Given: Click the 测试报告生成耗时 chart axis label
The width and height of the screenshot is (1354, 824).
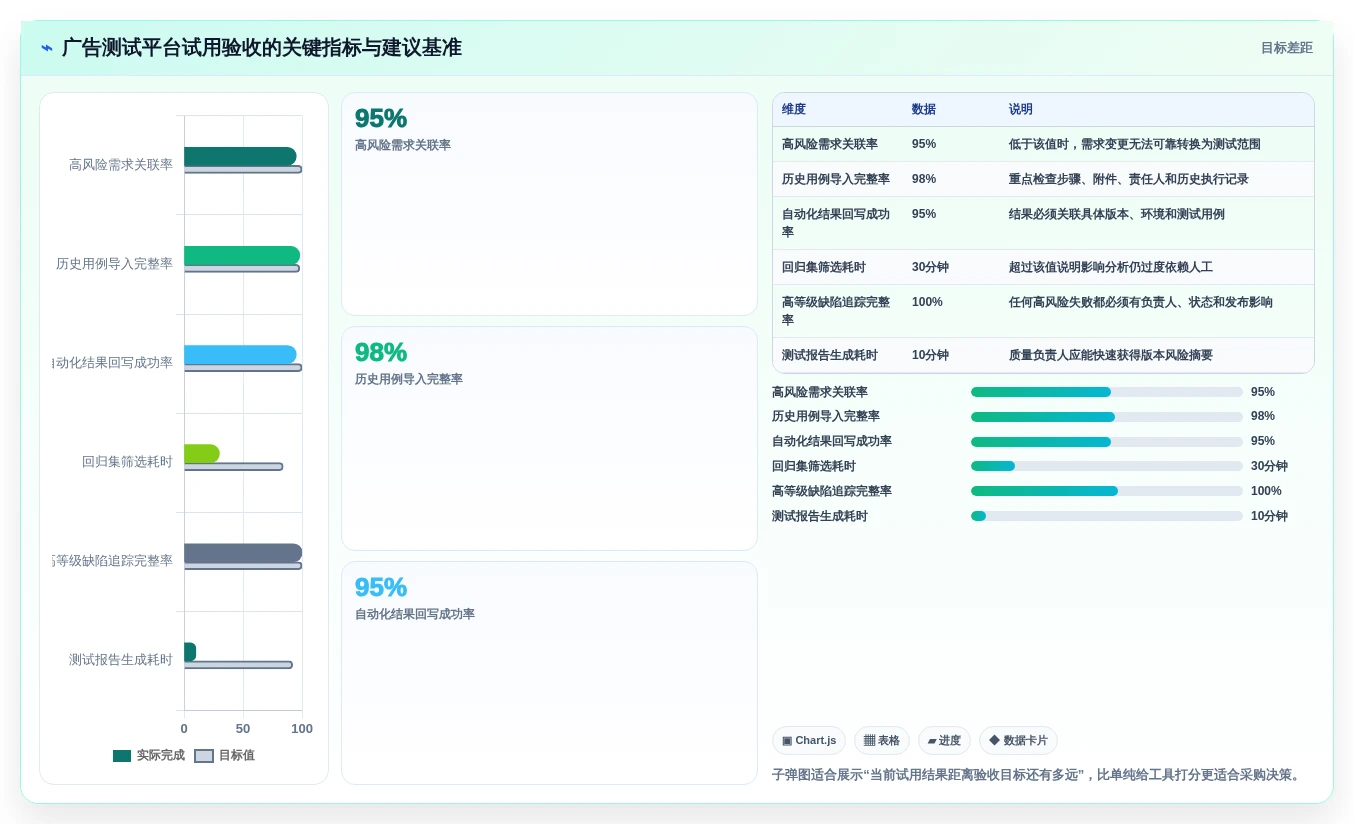Looking at the screenshot, I should pyautogui.click(x=121, y=660).
